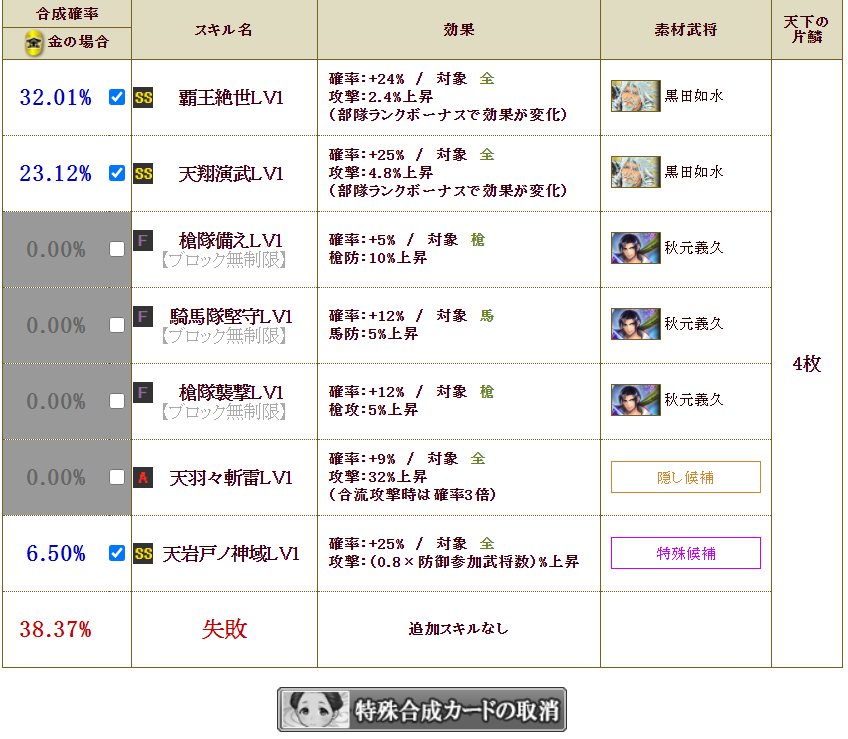Click 攻撃:2.4%上昇 effect text
The width and height of the screenshot is (848, 739).
point(381,97)
